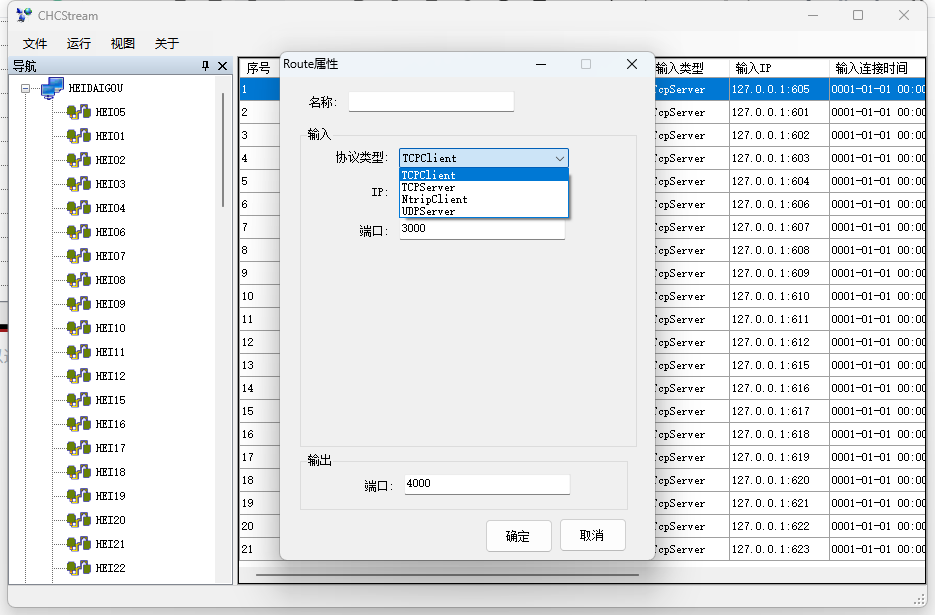Select the HEI20 node icon

(x=78, y=520)
